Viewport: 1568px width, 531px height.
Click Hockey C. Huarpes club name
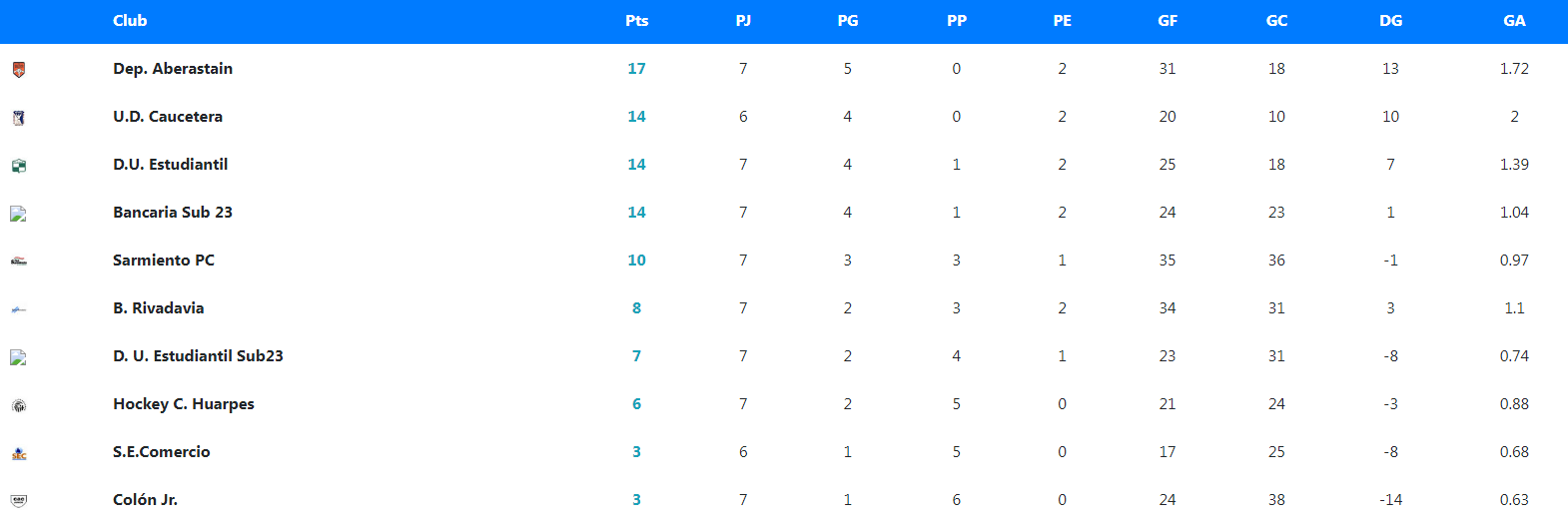(x=184, y=404)
